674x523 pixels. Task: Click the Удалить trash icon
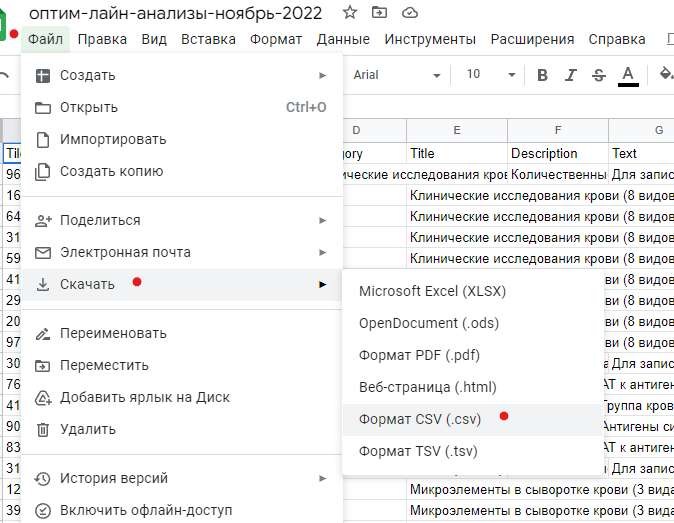[x=43, y=429]
